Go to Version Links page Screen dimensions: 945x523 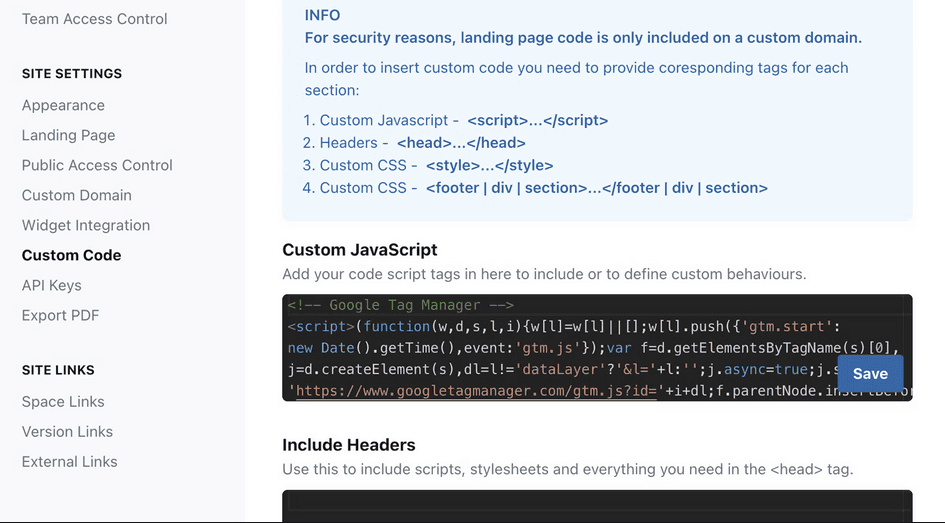coord(67,431)
